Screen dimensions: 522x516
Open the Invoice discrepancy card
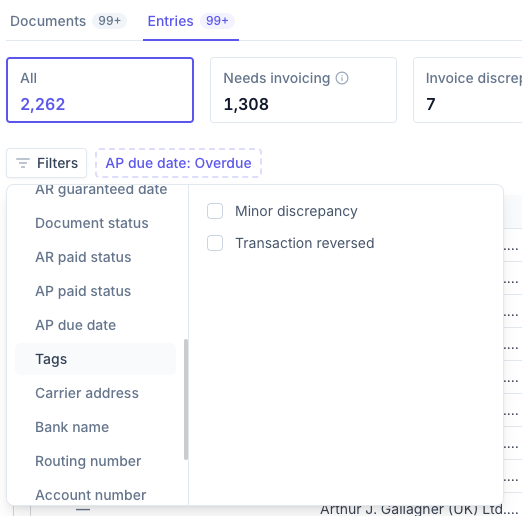point(468,90)
